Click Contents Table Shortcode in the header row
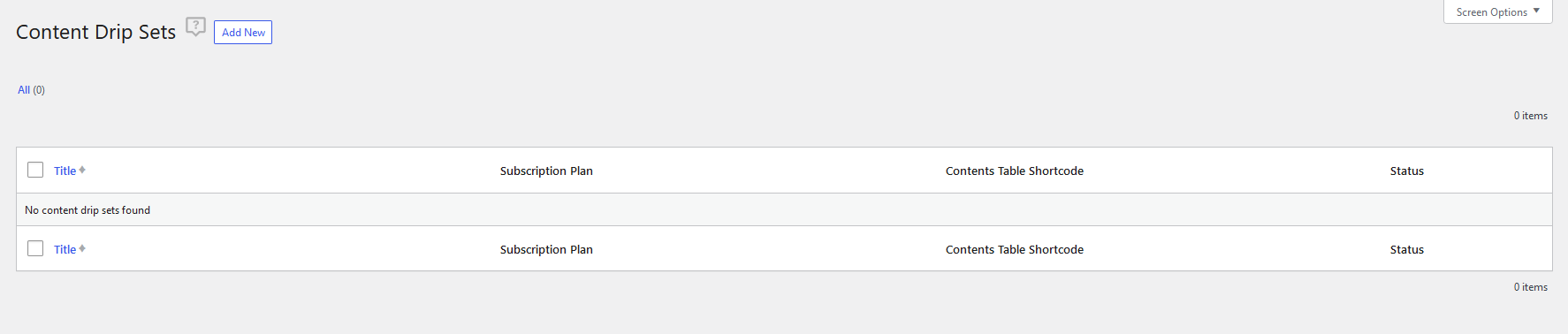 (1015, 171)
